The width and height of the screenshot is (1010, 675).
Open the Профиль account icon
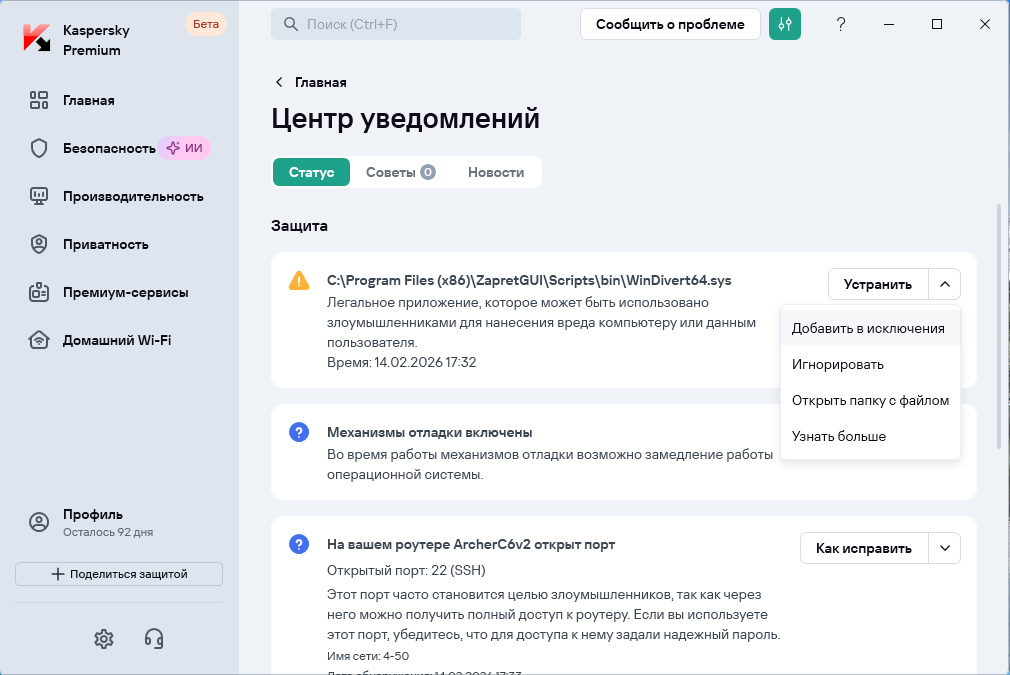38,522
